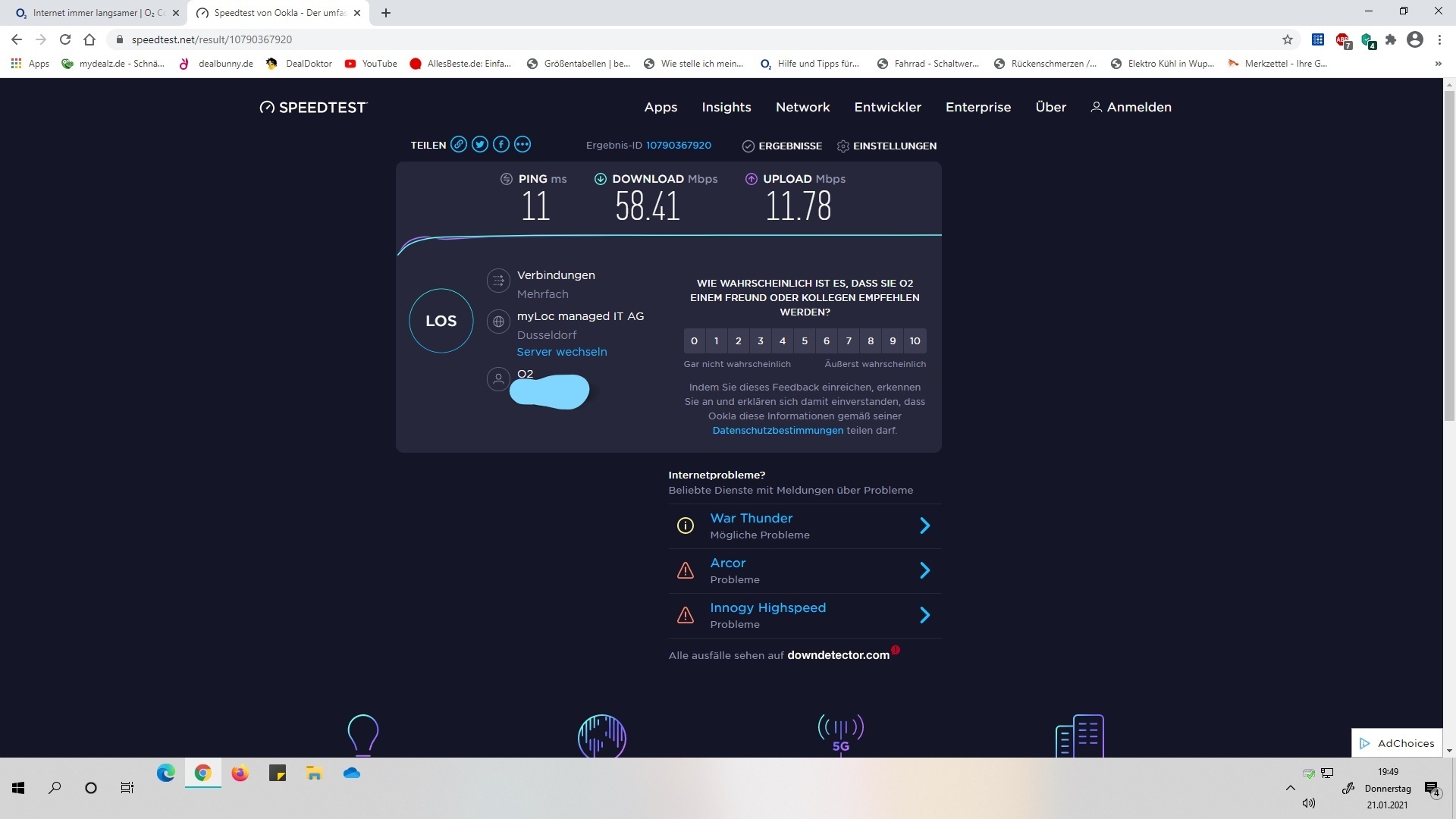Reload the page
1456x819 pixels.
tap(65, 39)
